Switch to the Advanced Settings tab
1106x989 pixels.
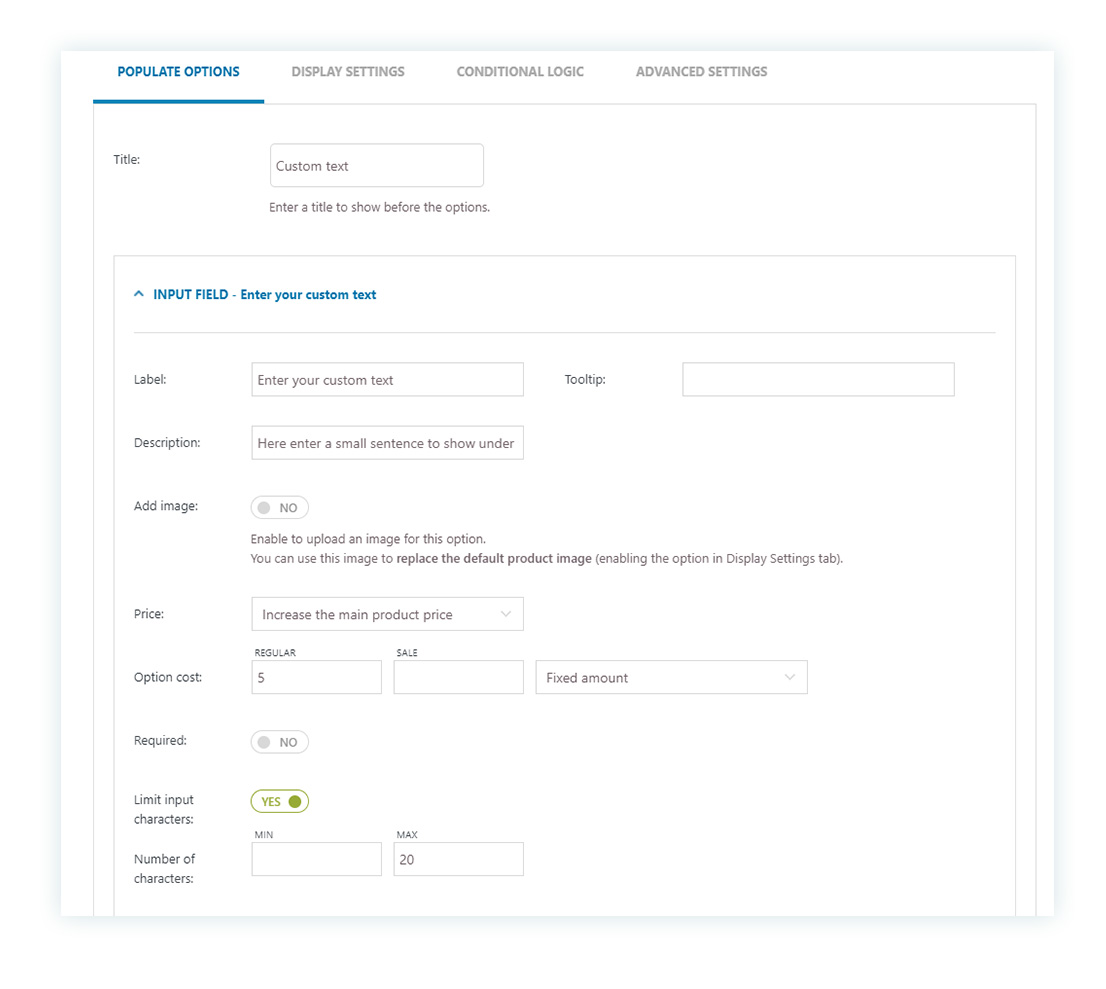(x=701, y=71)
